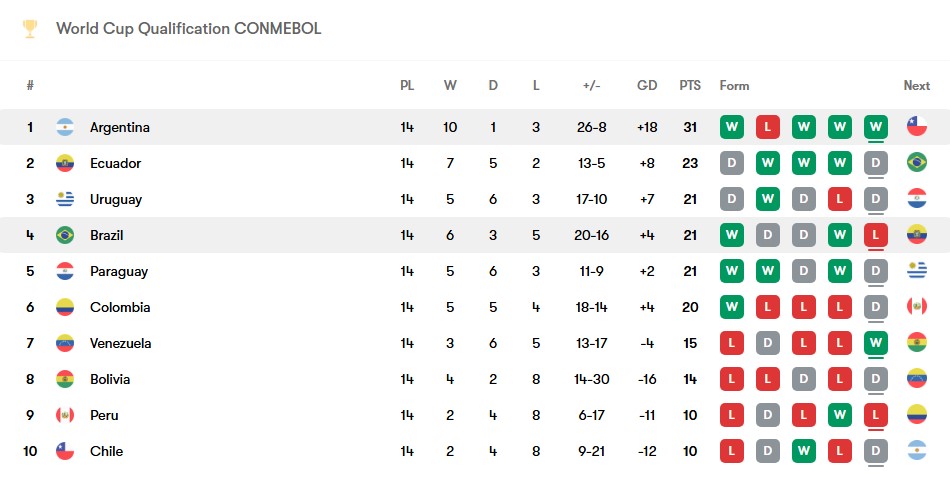Click the PL column header

click(407, 85)
